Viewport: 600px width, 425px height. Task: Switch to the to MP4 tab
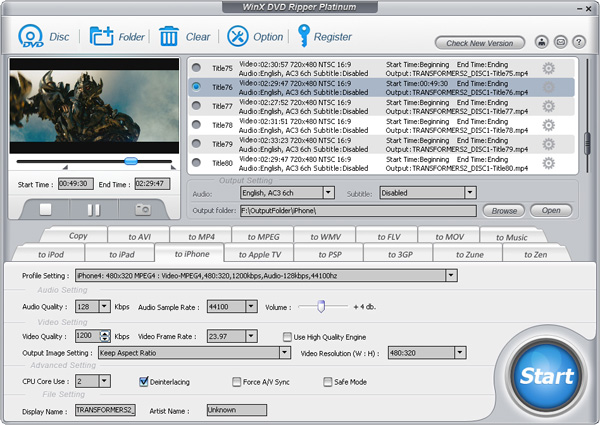tap(201, 237)
